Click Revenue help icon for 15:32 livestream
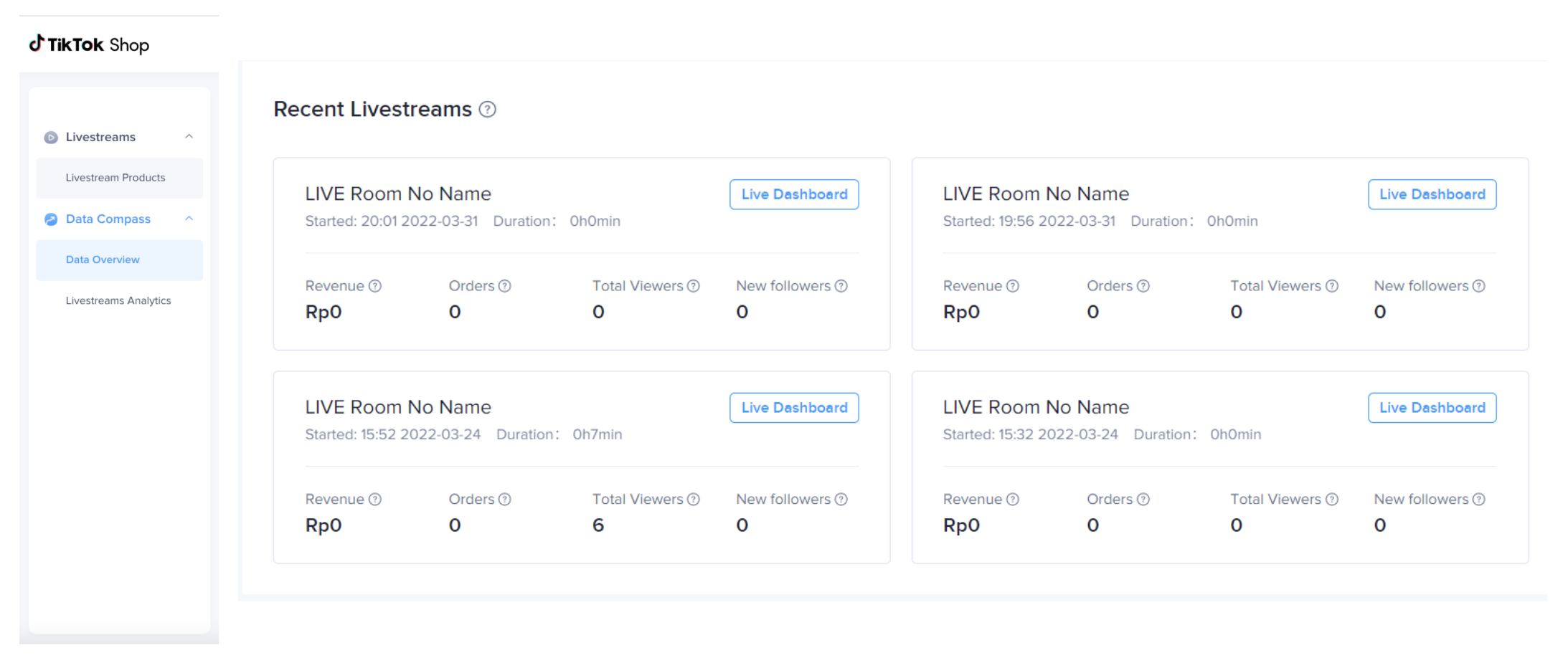The image size is (1568, 658). (x=1013, y=500)
